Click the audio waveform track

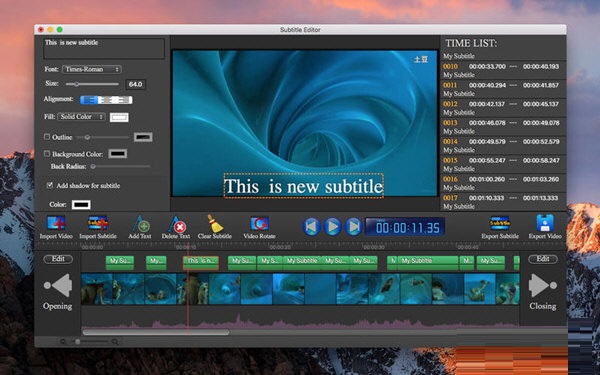click(x=300, y=321)
